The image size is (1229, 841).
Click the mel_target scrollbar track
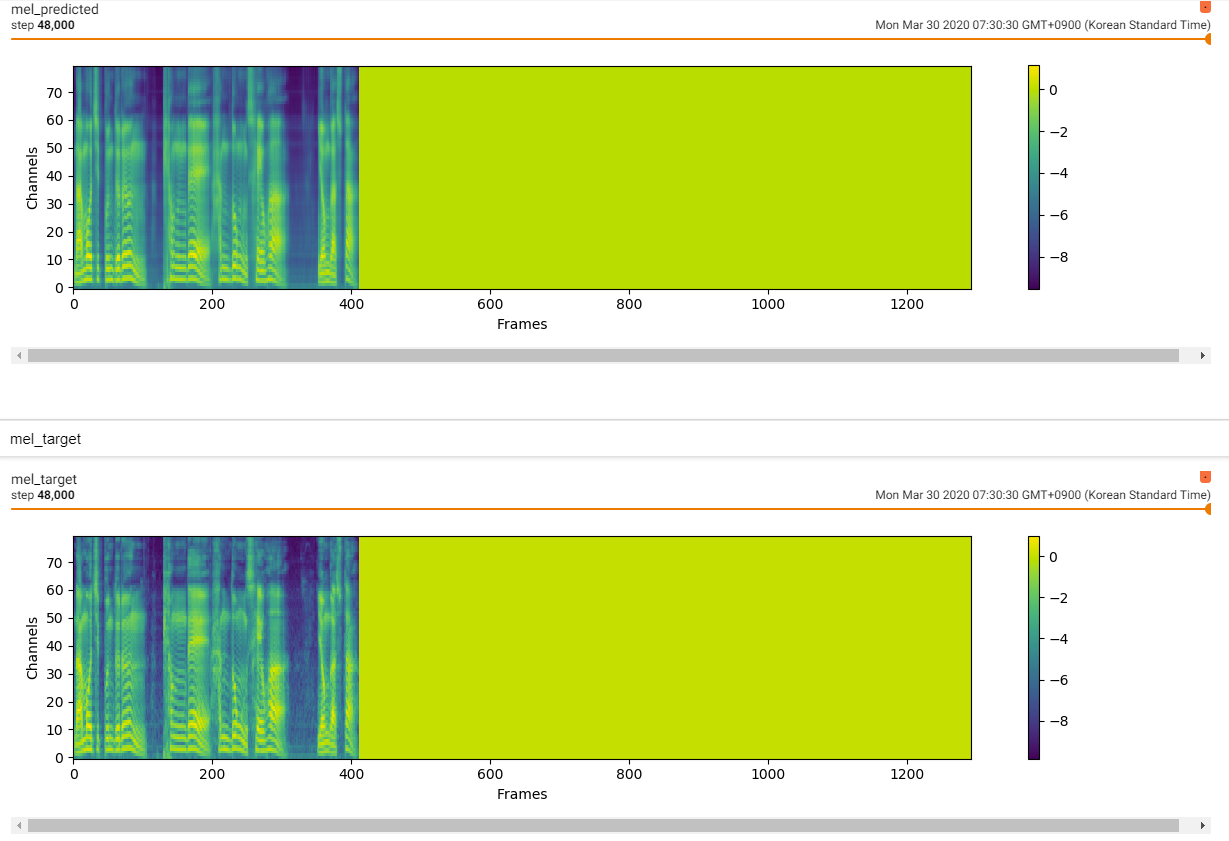600,825
